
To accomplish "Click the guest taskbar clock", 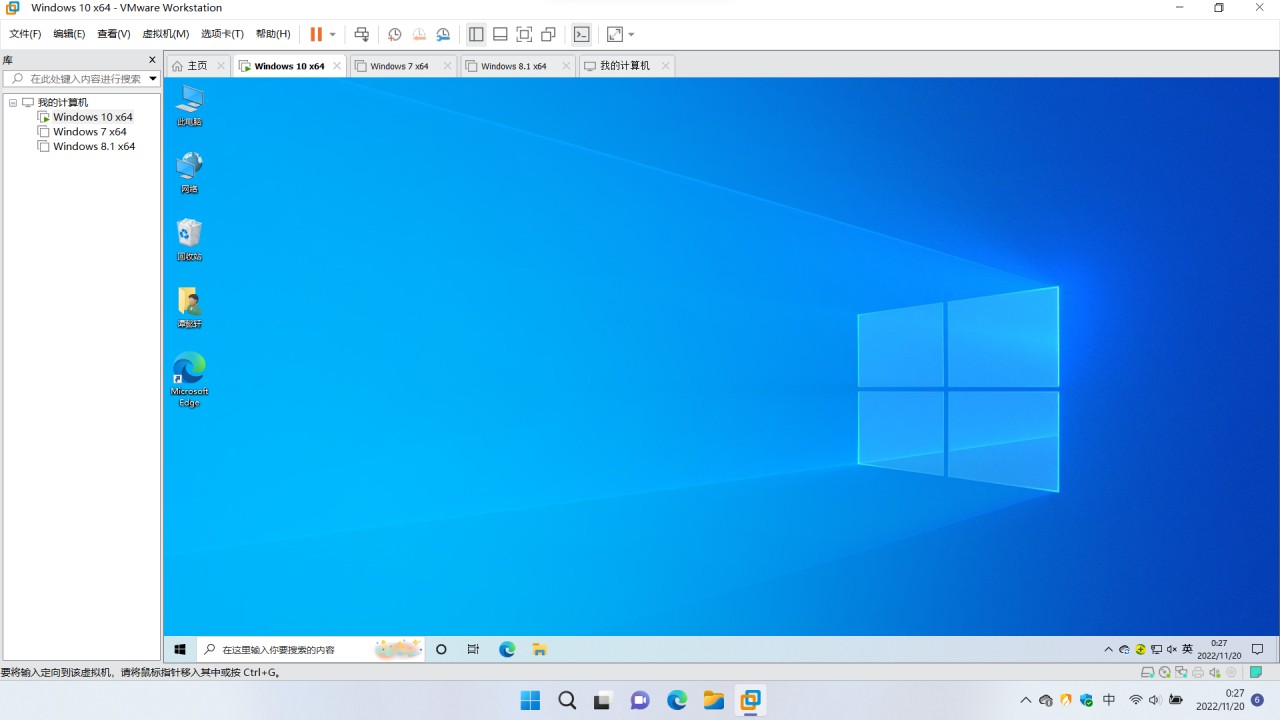I will [1219, 649].
